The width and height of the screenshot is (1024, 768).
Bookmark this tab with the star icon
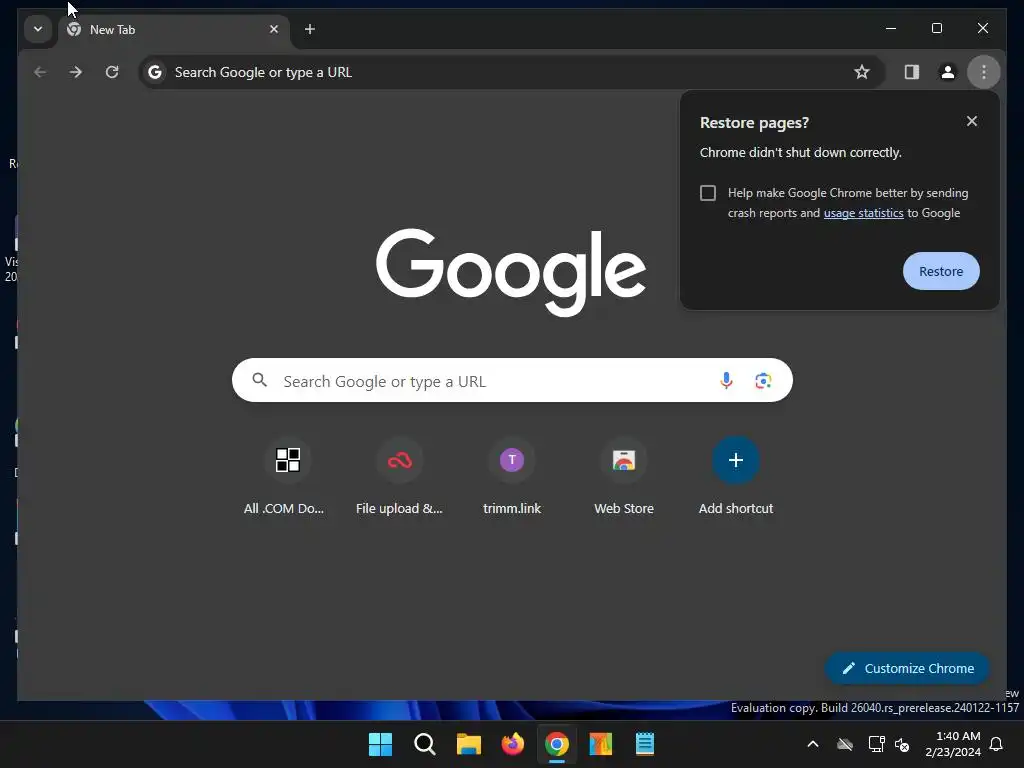click(862, 72)
